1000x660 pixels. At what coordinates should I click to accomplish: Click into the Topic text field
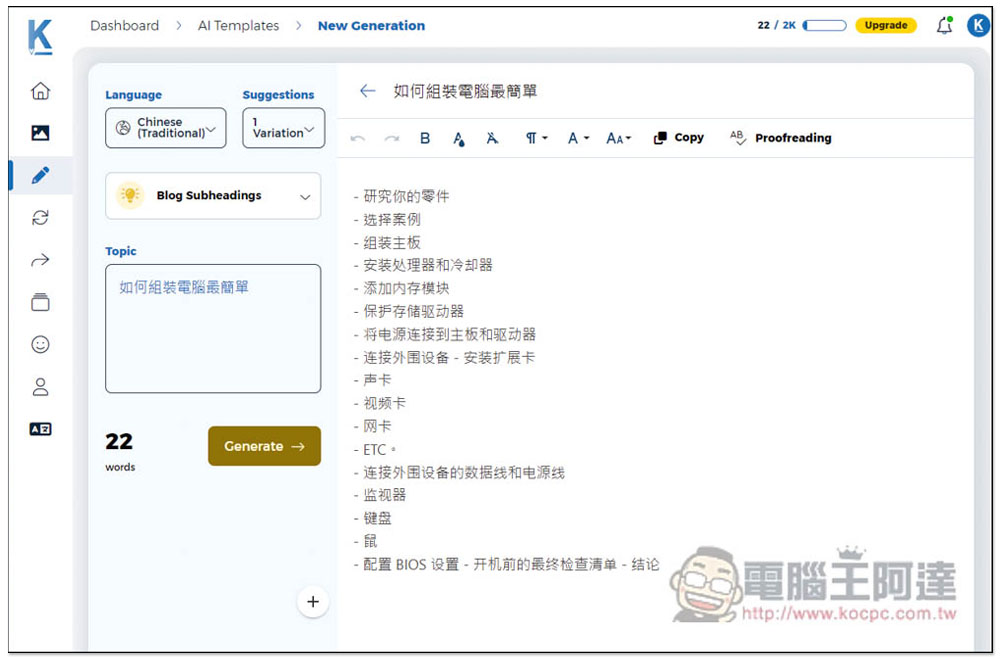click(x=213, y=328)
